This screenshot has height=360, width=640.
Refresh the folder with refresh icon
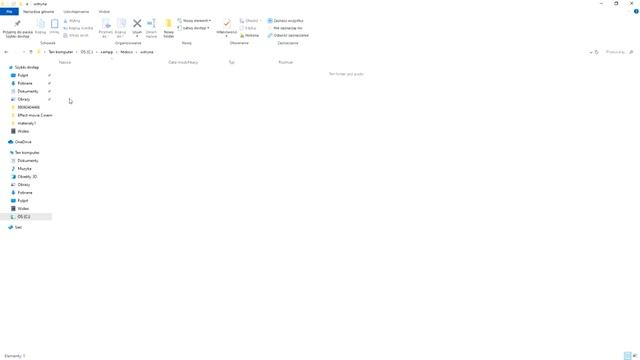point(597,52)
